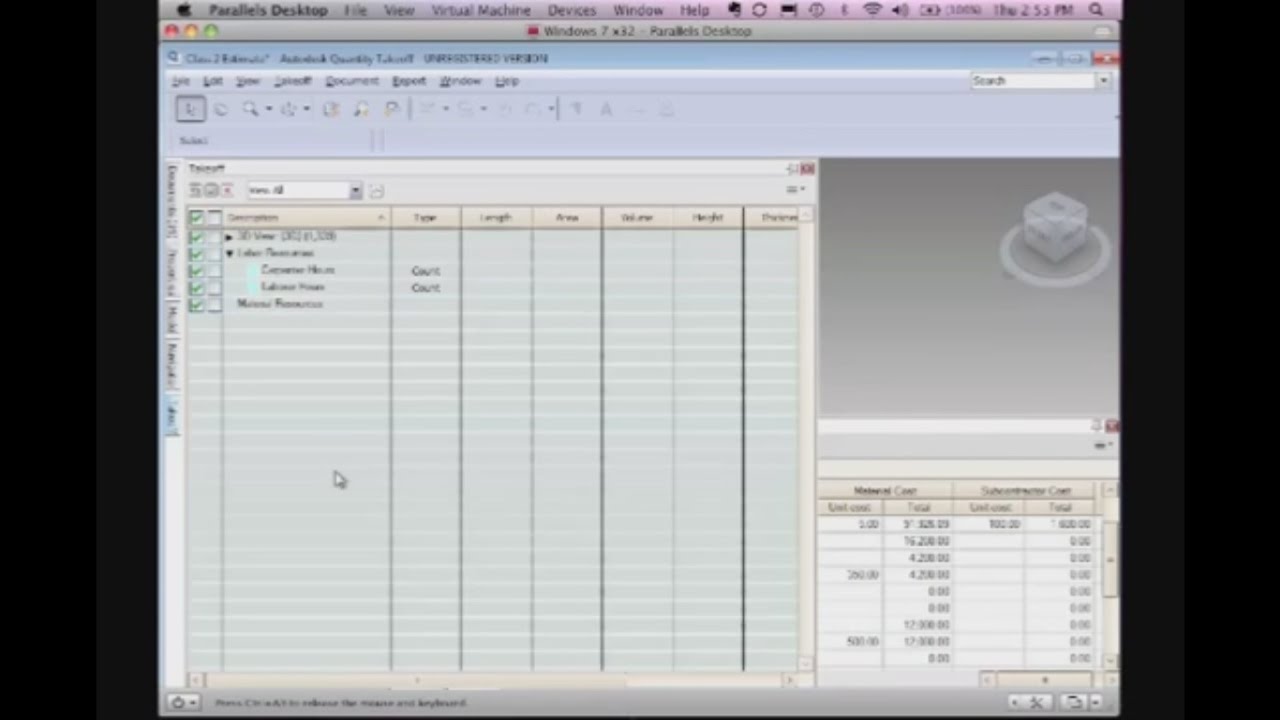Viewport: 1280px width, 720px height.
Task: Toggle second checkbox for Carpenter Hours row
Action: (214, 270)
